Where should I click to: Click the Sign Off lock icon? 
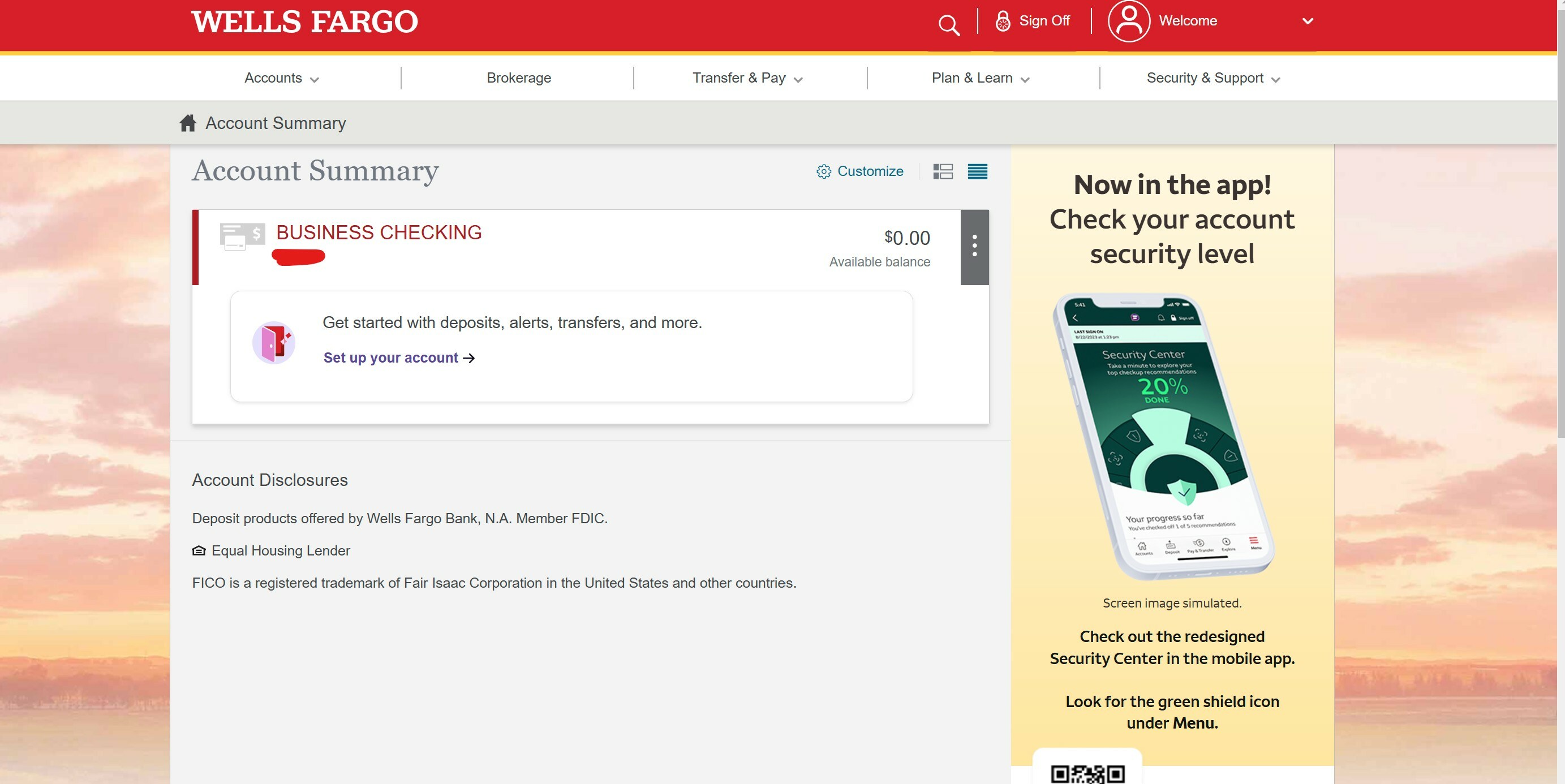1003,21
